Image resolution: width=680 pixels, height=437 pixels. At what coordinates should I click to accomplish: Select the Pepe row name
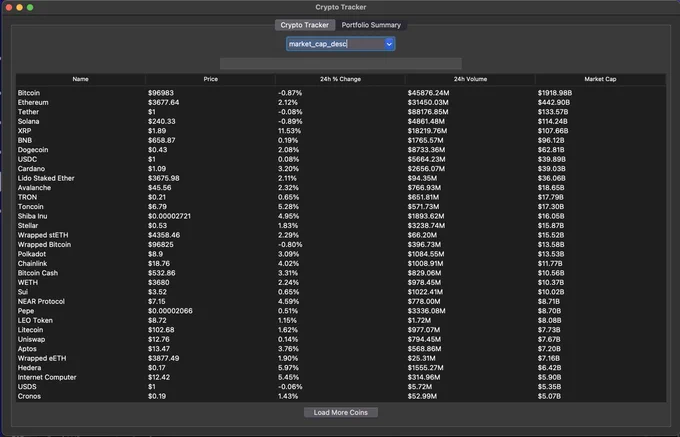click(26, 311)
